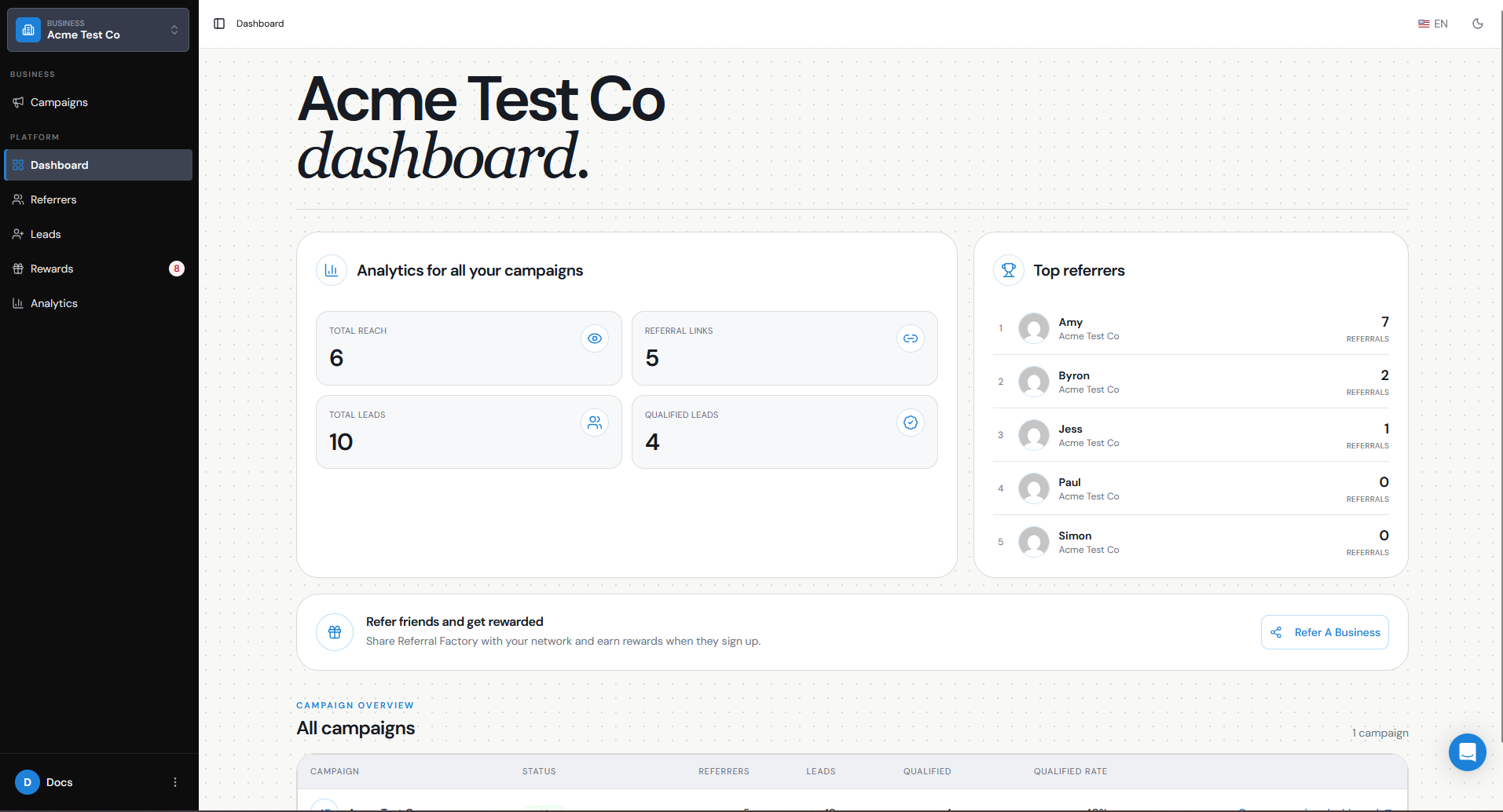Select Paul in the referrers list
This screenshot has height=812, width=1503.
[x=1191, y=488]
